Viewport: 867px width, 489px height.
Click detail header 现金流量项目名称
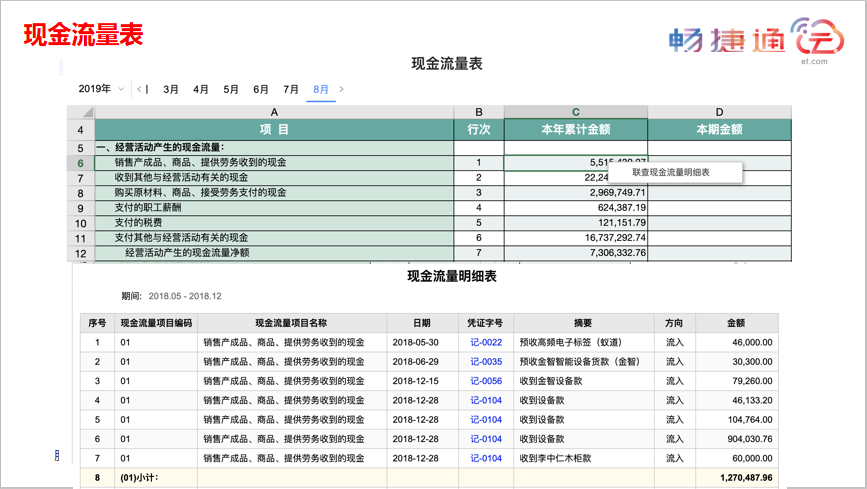291,323
